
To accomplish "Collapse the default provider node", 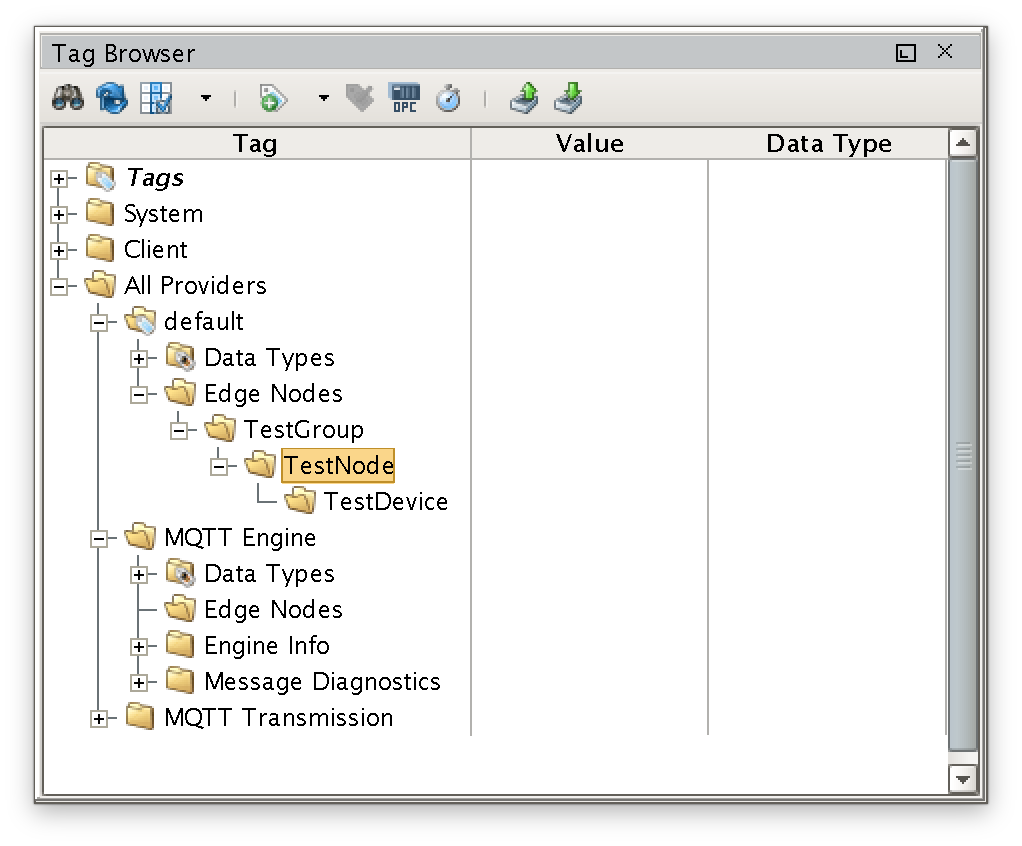I will tap(98, 322).
